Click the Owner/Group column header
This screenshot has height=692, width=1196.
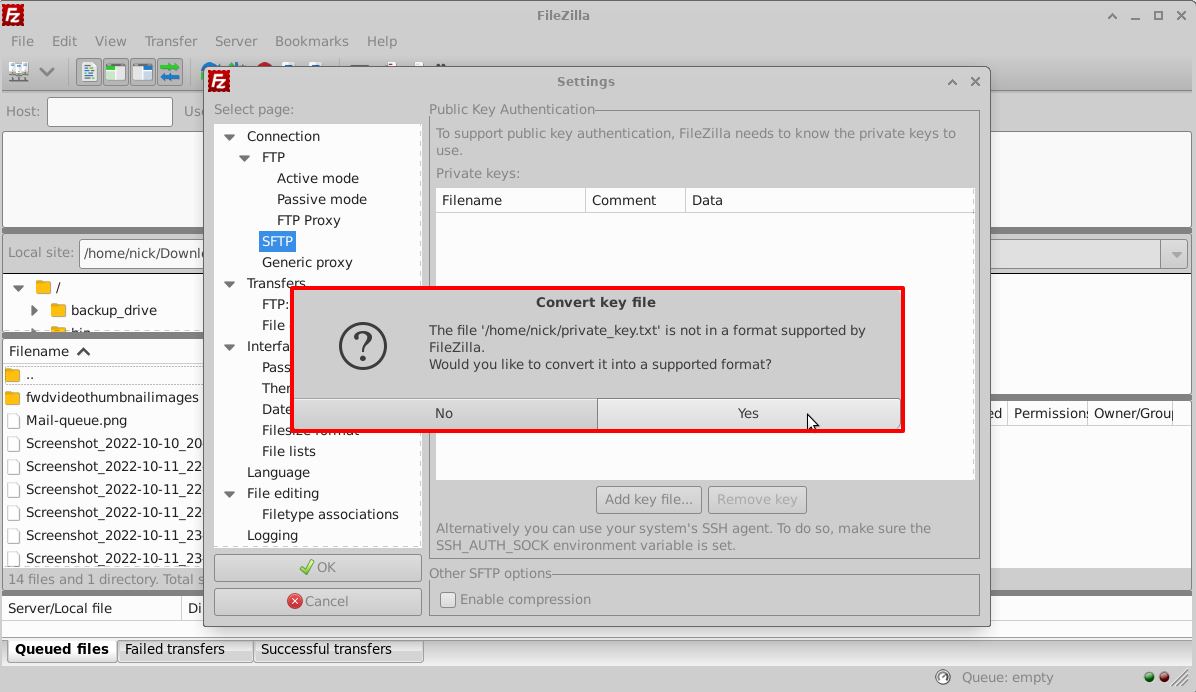click(1132, 414)
